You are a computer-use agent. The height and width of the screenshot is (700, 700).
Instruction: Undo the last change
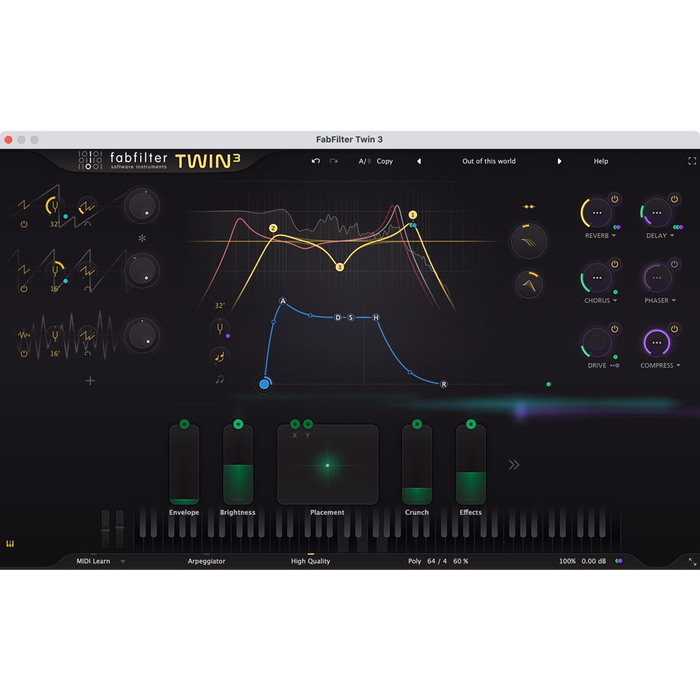tap(316, 161)
